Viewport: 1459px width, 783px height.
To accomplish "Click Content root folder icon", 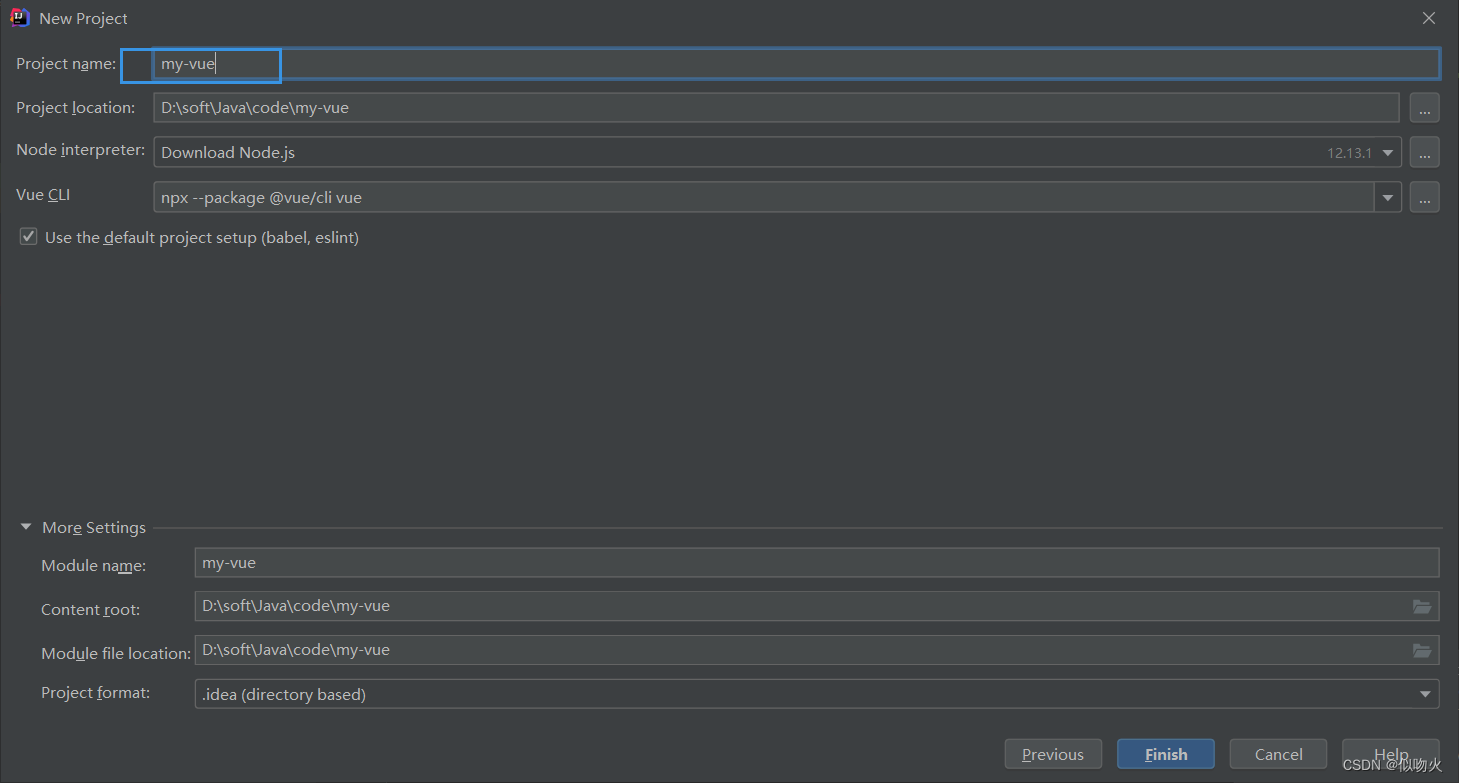I will 1422,606.
